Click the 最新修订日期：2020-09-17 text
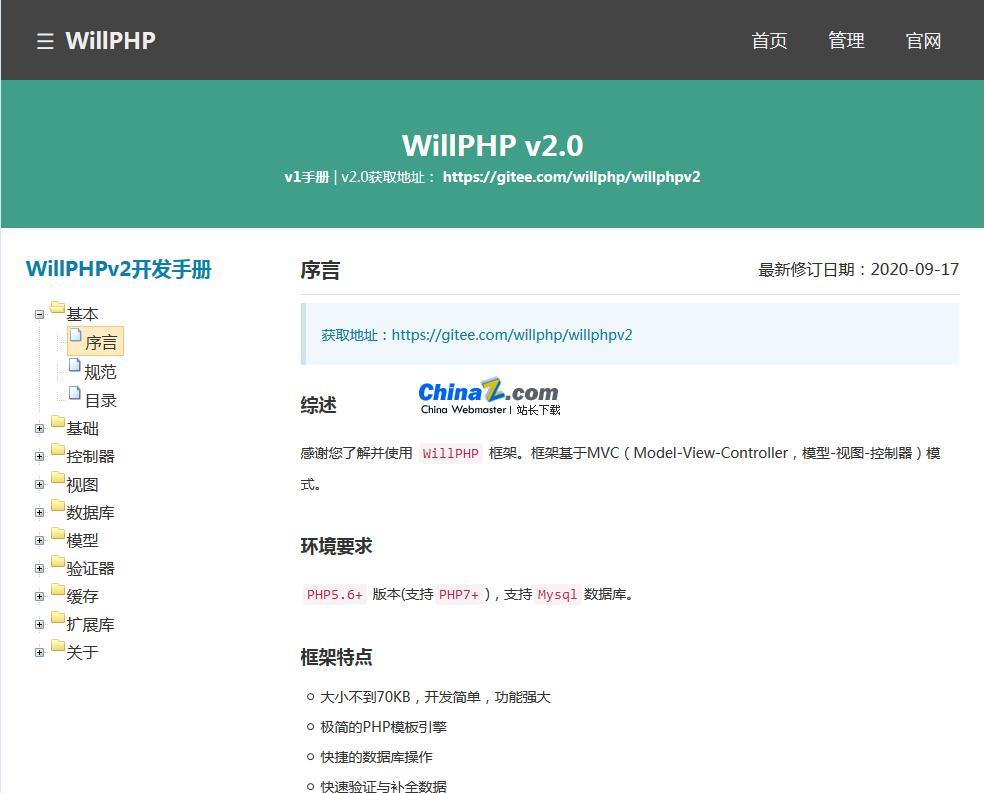984x793 pixels. [x=858, y=270]
